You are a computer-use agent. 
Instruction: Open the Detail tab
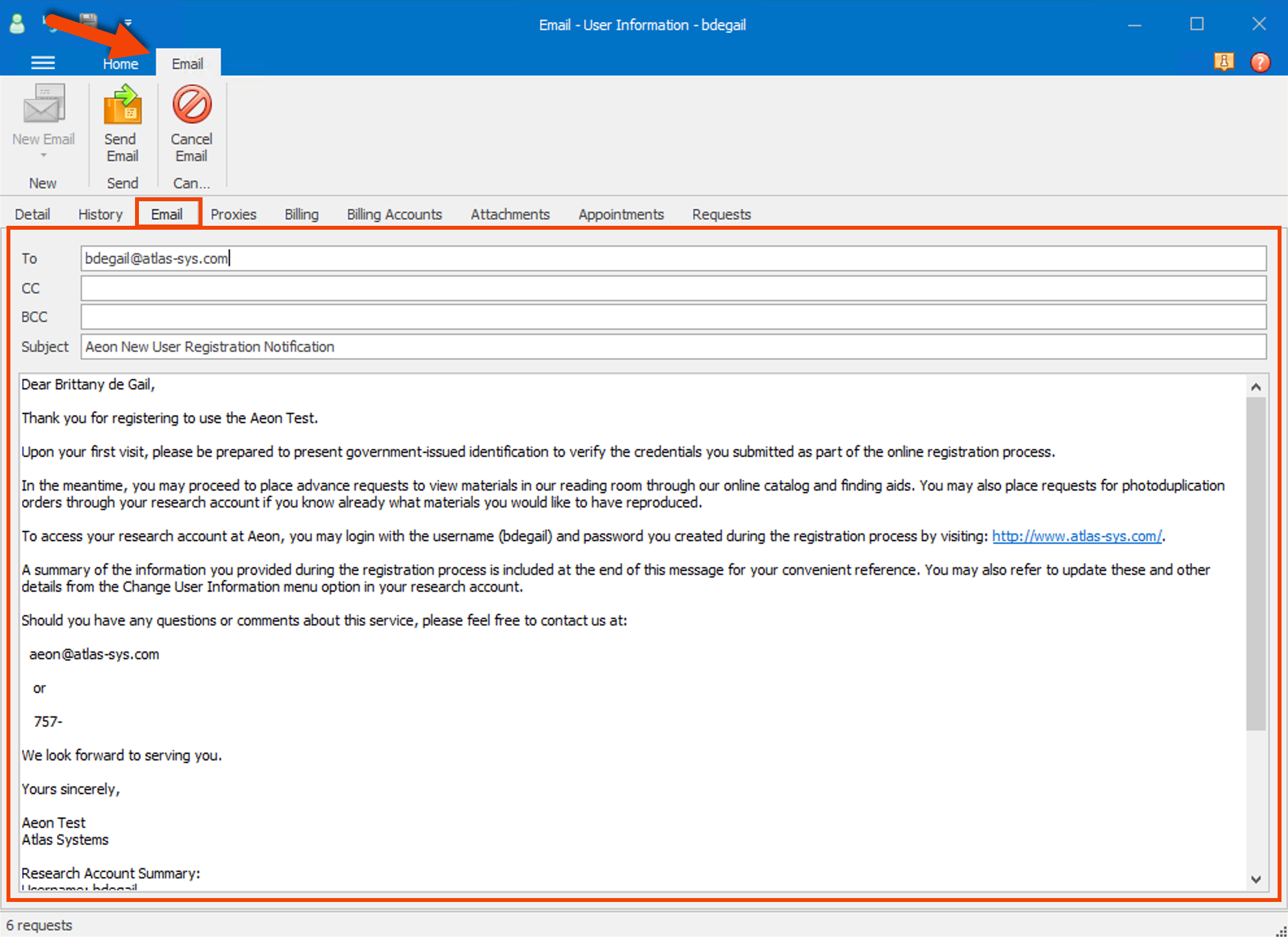[x=32, y=214]
